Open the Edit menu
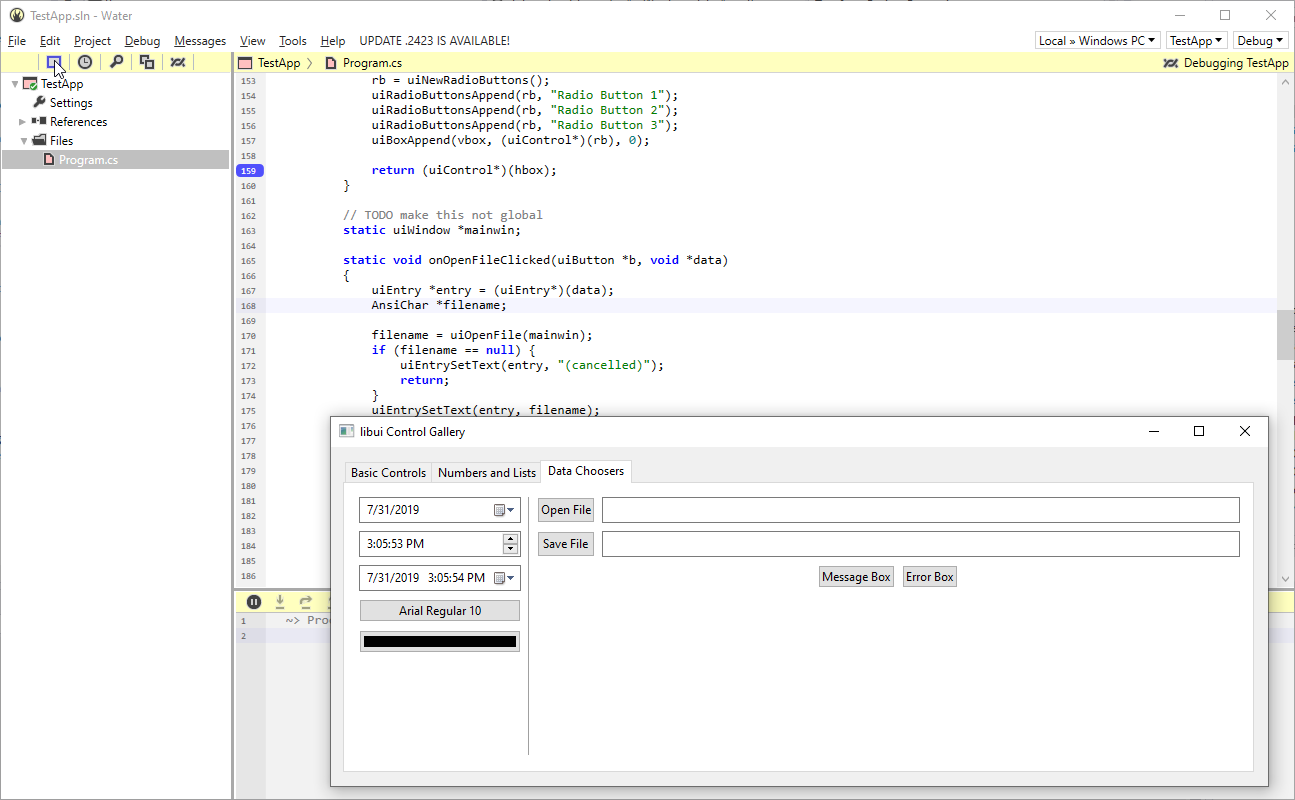 [50, 41]
